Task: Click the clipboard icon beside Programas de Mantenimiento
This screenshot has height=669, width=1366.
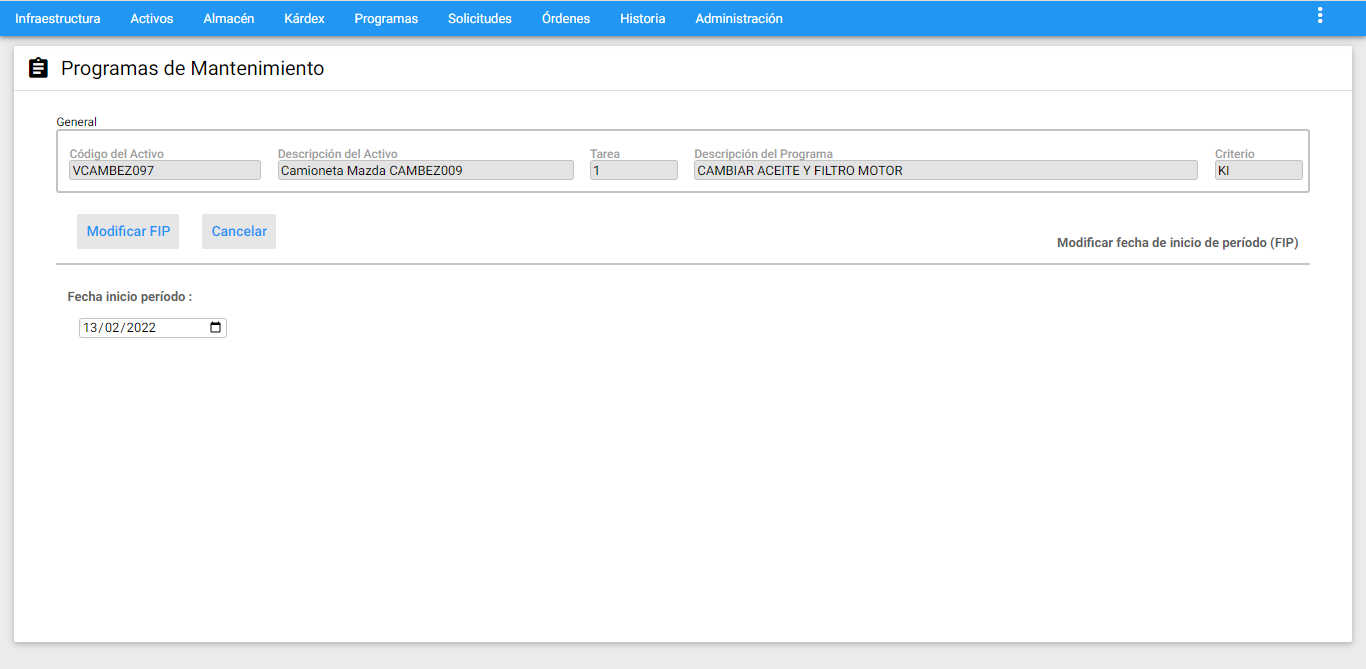Action: click(38, 68)
